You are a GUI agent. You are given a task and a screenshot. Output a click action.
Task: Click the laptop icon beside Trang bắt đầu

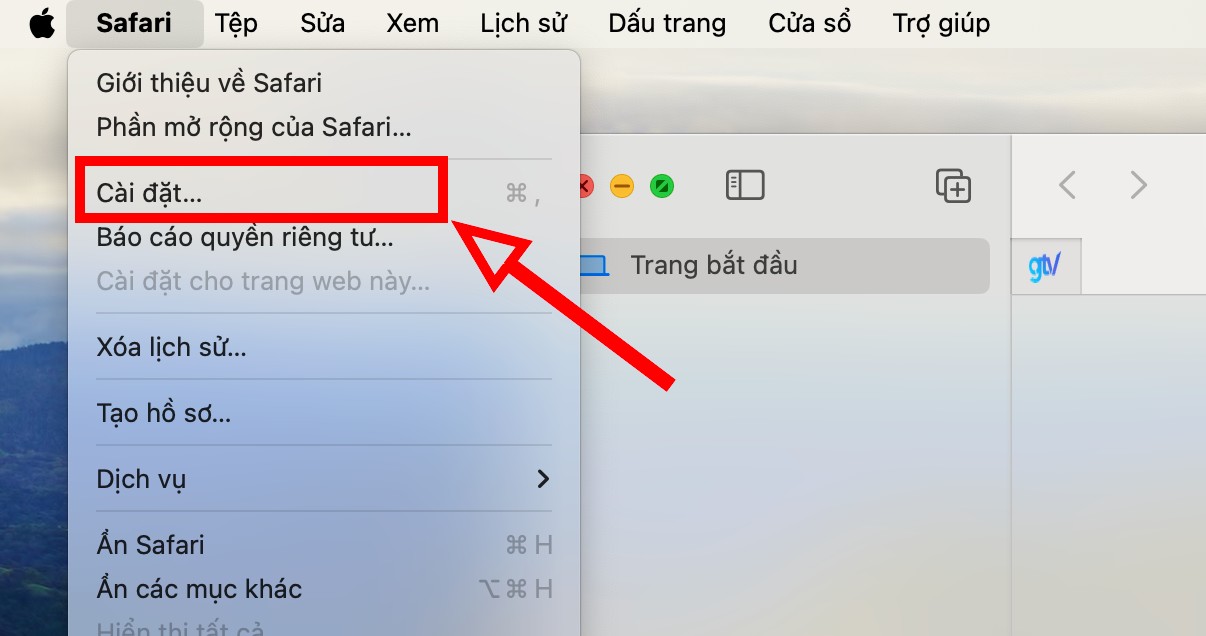tap(594, 265)
